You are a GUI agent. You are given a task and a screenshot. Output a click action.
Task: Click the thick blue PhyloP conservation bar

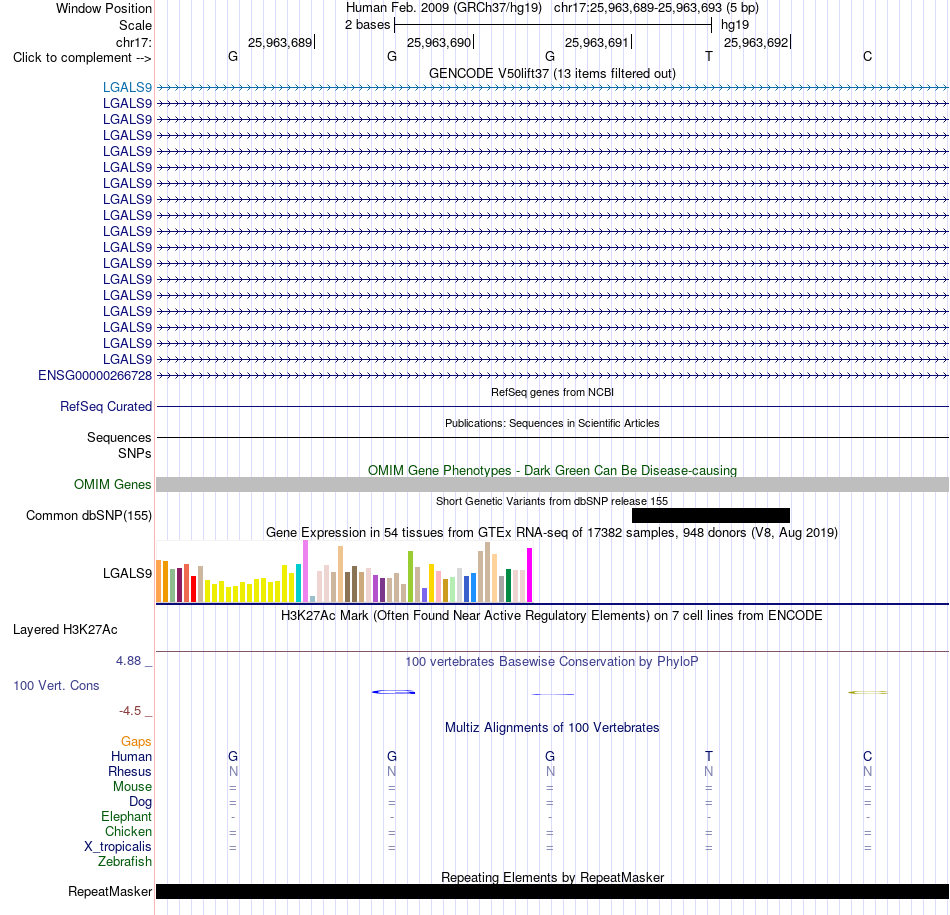(394, 692)
